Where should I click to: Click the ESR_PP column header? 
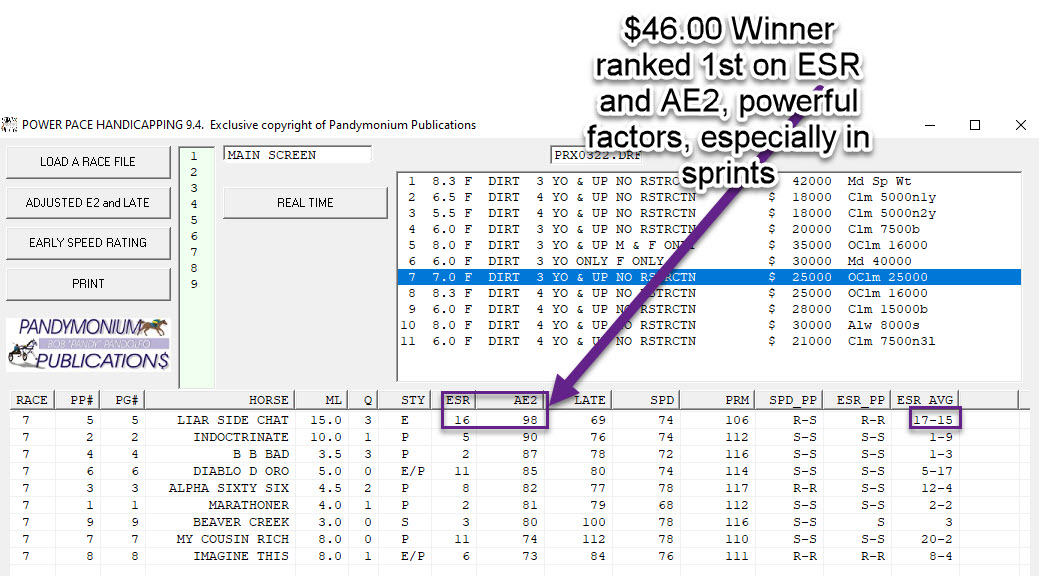click(x=857, y=400)
